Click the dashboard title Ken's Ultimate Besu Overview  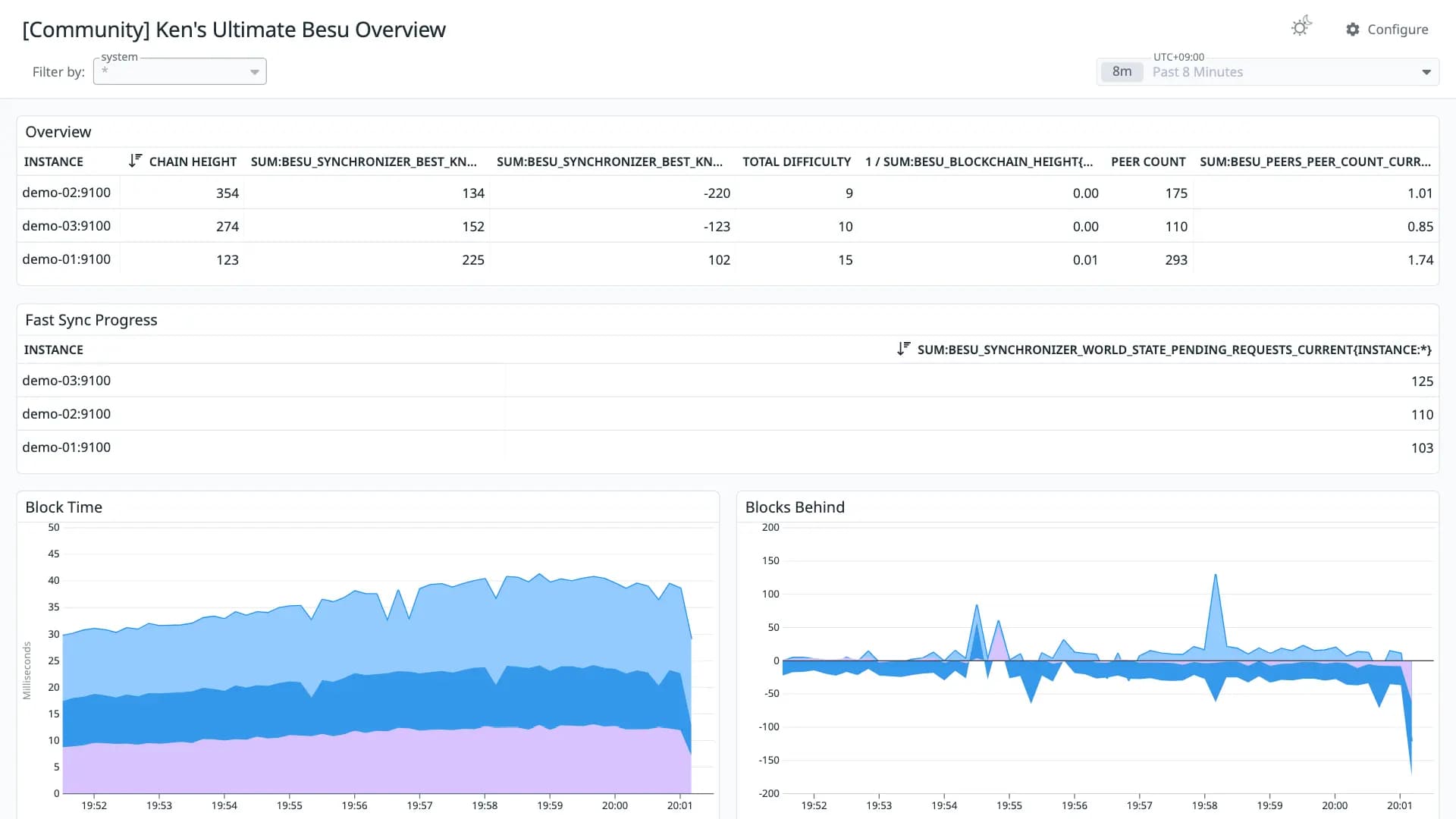pos(234,30)
